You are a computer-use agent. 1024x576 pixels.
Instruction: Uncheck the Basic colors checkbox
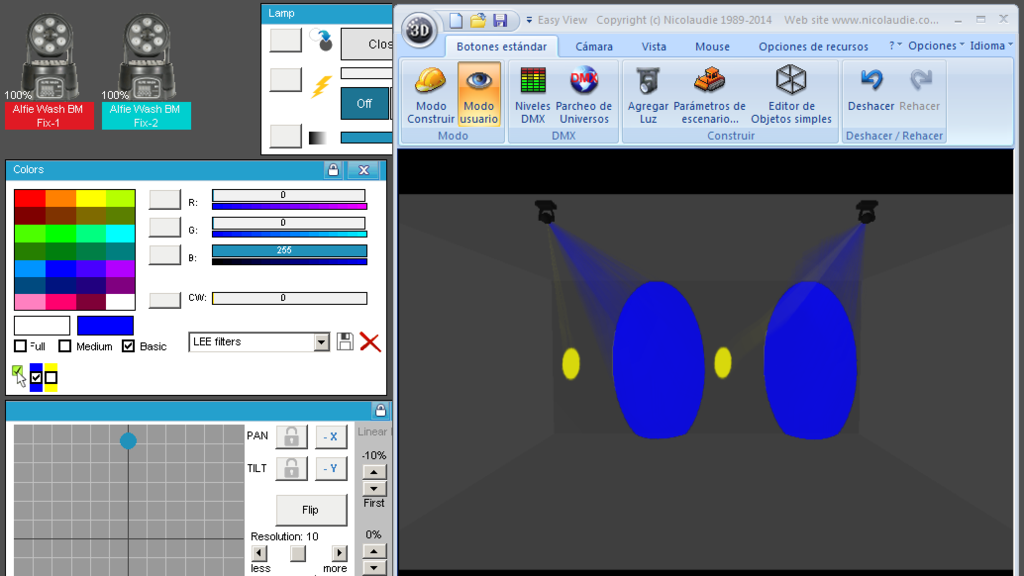pyautogui.click(x=128, y=345)
